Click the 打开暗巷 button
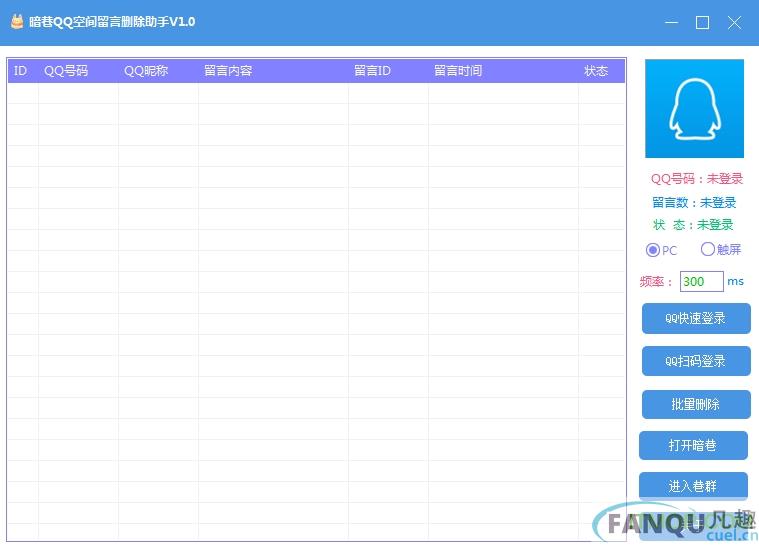Image resolution: width=759 pixels, height=547 pixels. coord(693,445)
